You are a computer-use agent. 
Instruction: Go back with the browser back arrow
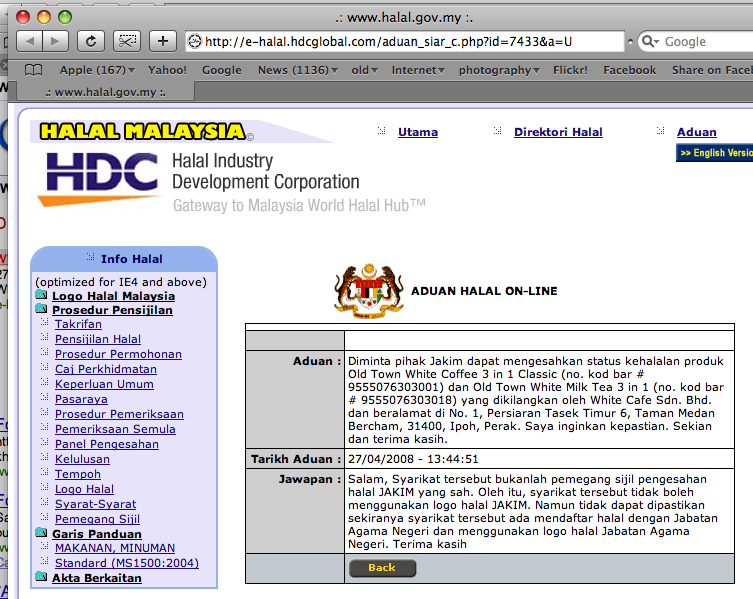tap(30, 41)
